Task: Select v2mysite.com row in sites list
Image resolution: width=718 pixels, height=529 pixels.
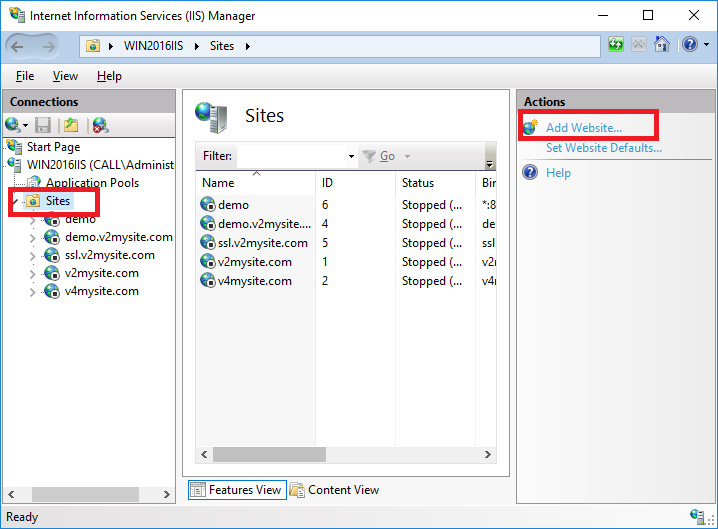Action: point(346,262)
